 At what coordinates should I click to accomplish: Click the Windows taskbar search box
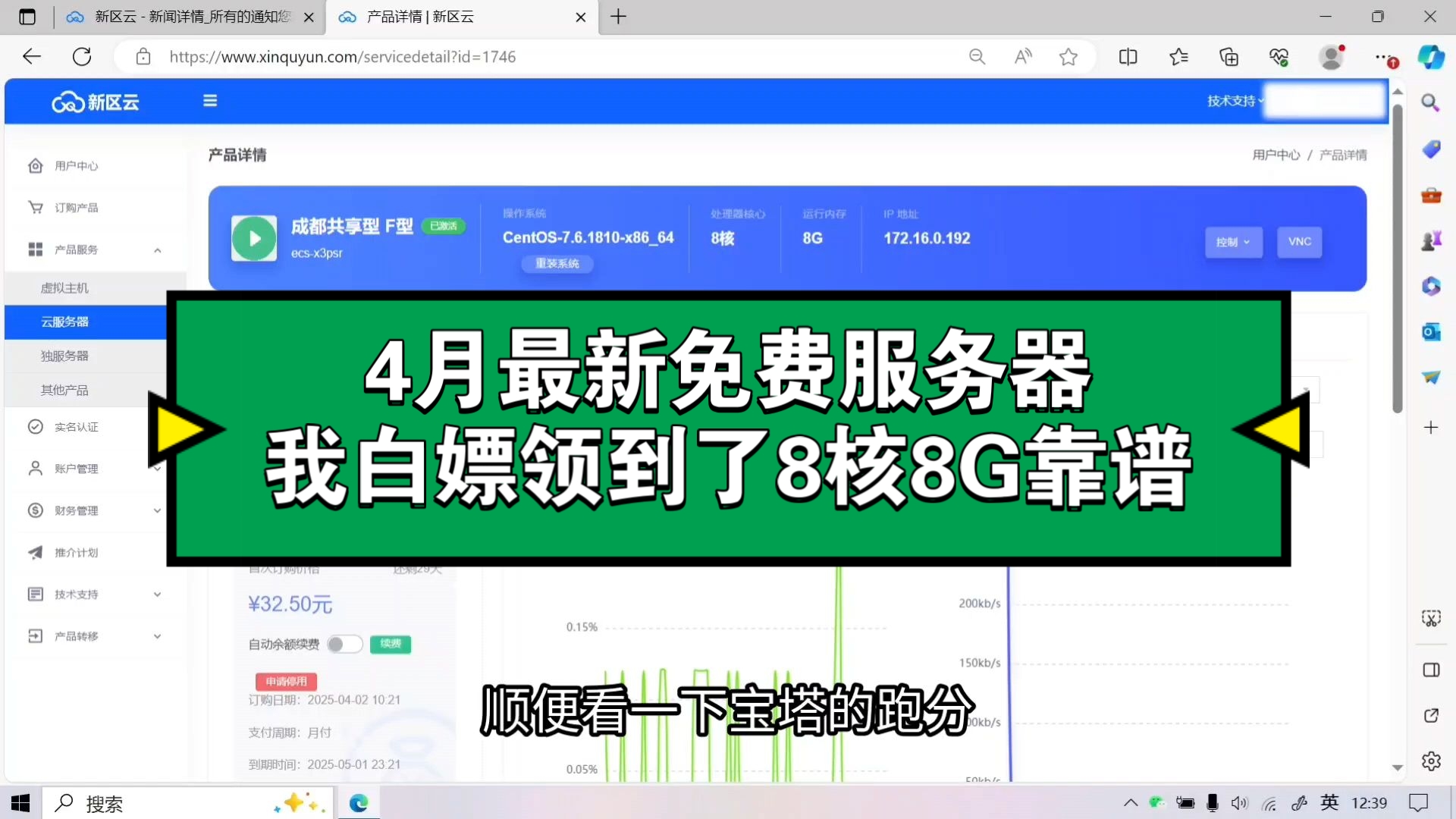(x=187, y=803)
